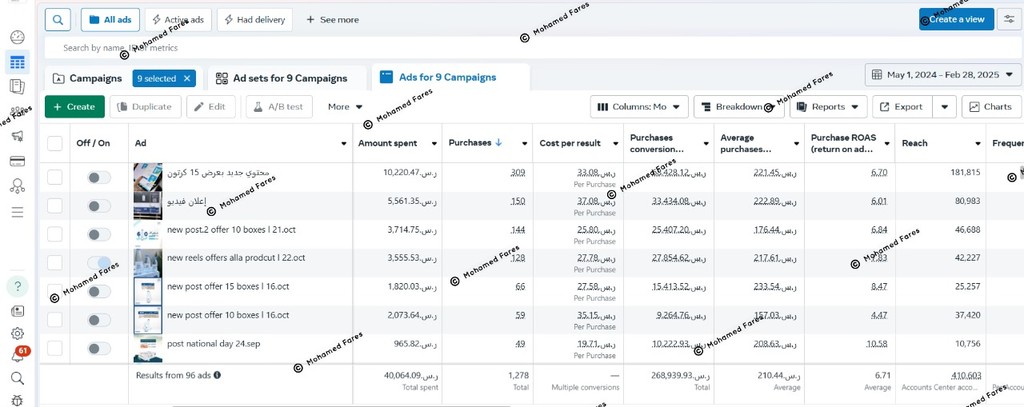Toggle on the إعلان فيديو ad switch
Viewport: 1024px width, 407px height.
coord(99,206)
